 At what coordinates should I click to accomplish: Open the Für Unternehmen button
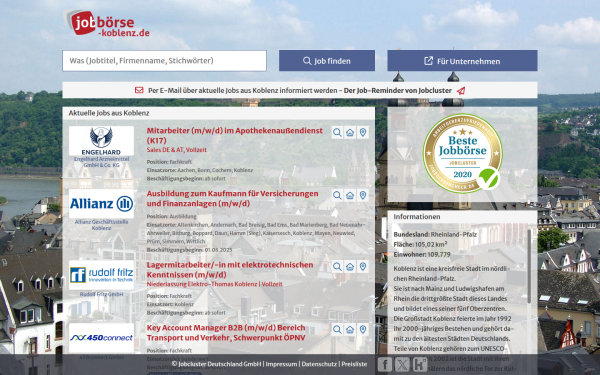[x=462, y=60]
